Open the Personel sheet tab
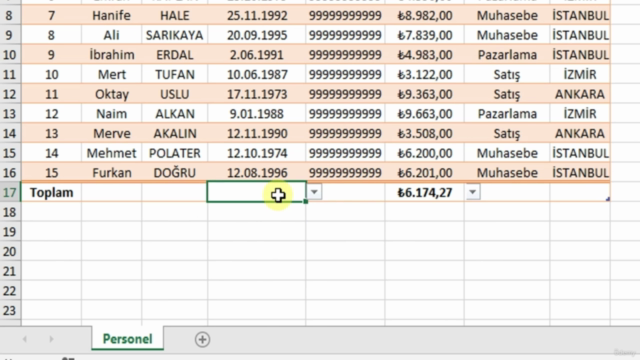The width and height of the screenshot is (640, 360). pyautogui.click(x=127, y=339)
